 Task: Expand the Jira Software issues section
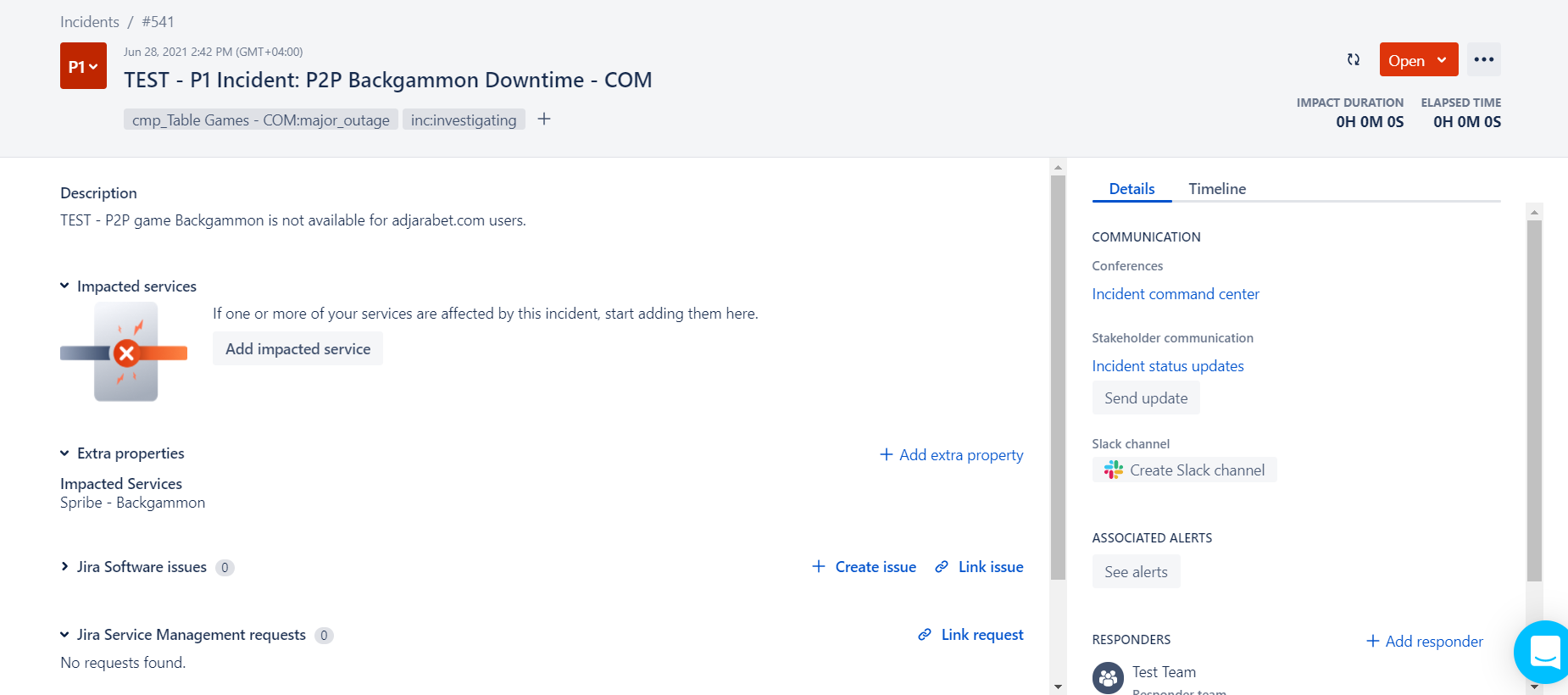[x=64, y=567]
